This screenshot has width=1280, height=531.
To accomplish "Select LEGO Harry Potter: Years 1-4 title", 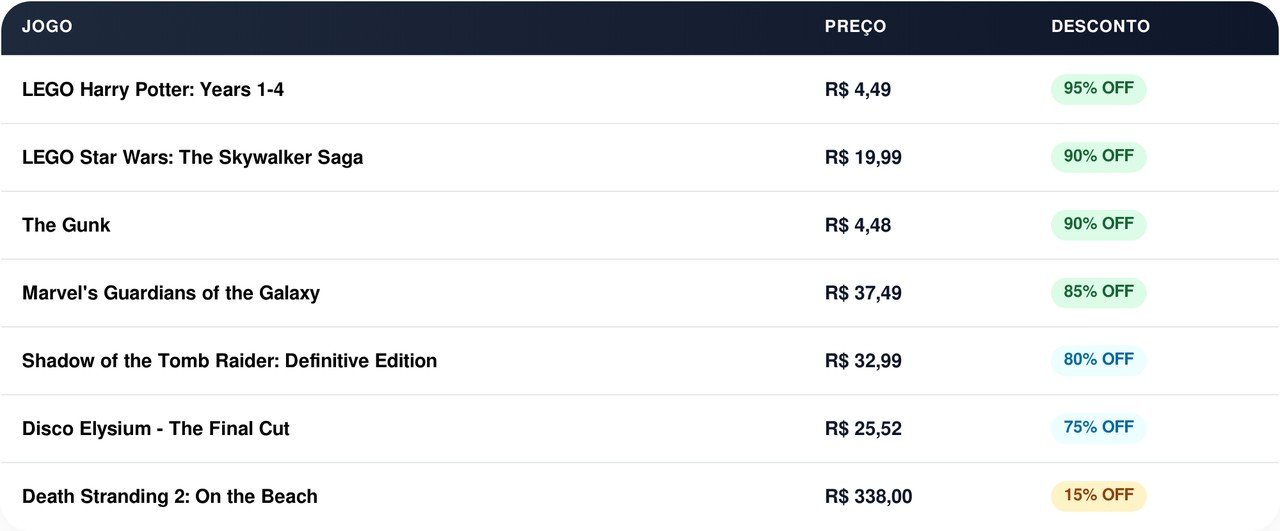I will (x=153, y=90).
